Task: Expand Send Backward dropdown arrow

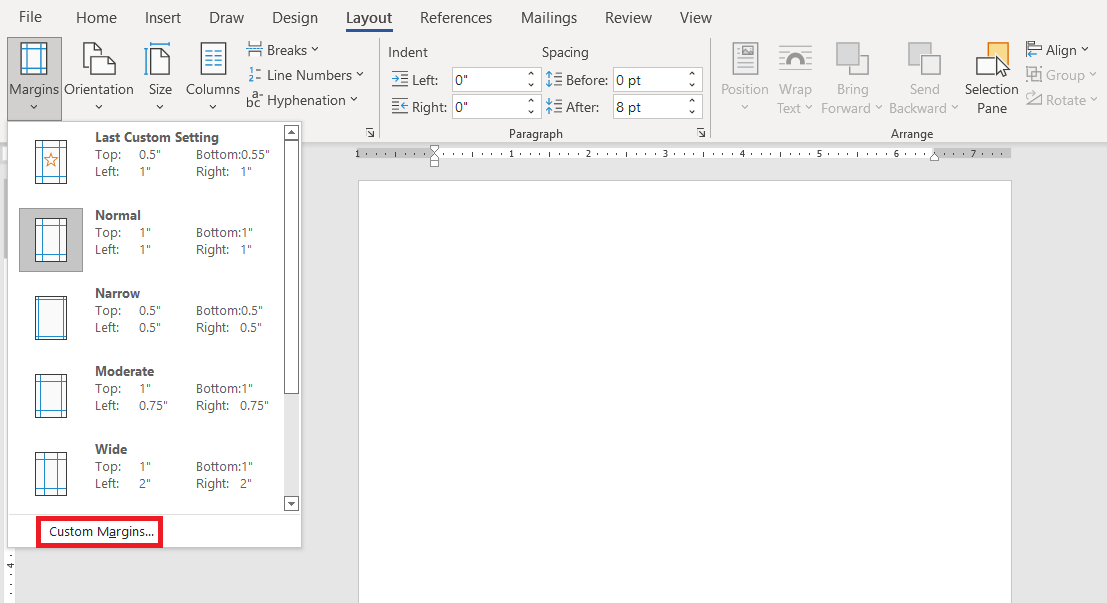Action: (955, 108)
